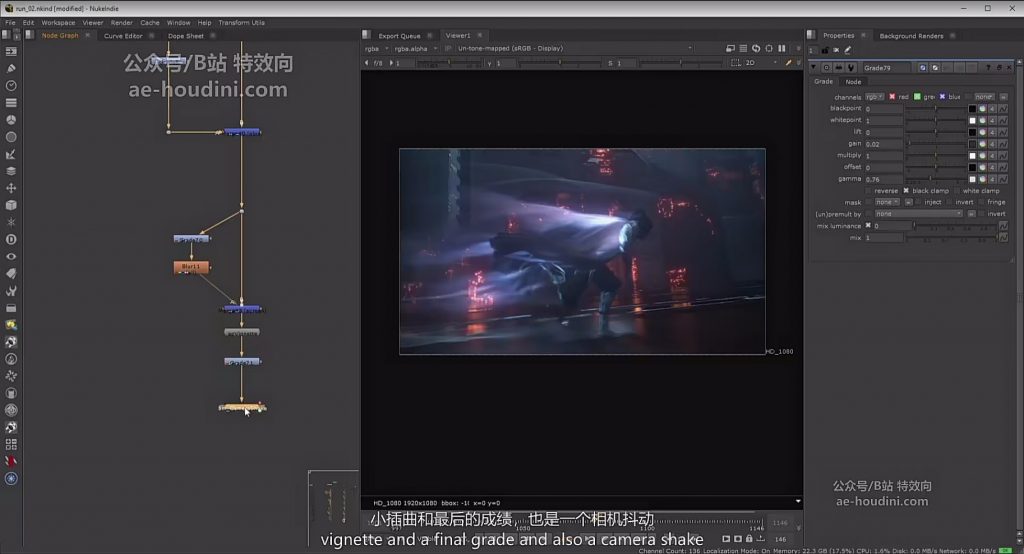
Task: Open the Views nodes eye toolbar menu
Action: click(11, 257)
